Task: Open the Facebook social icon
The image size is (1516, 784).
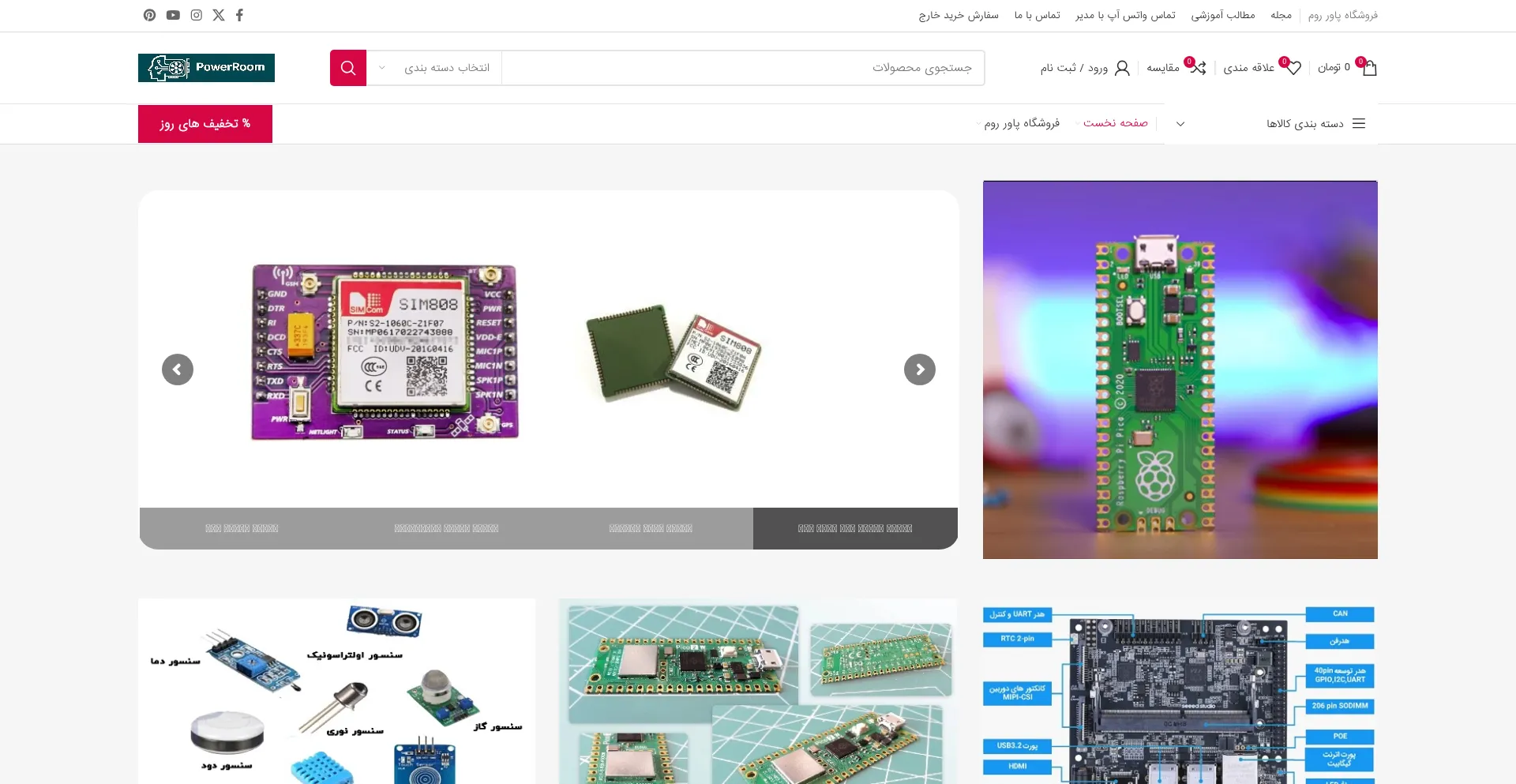Action: click(239, 15)
